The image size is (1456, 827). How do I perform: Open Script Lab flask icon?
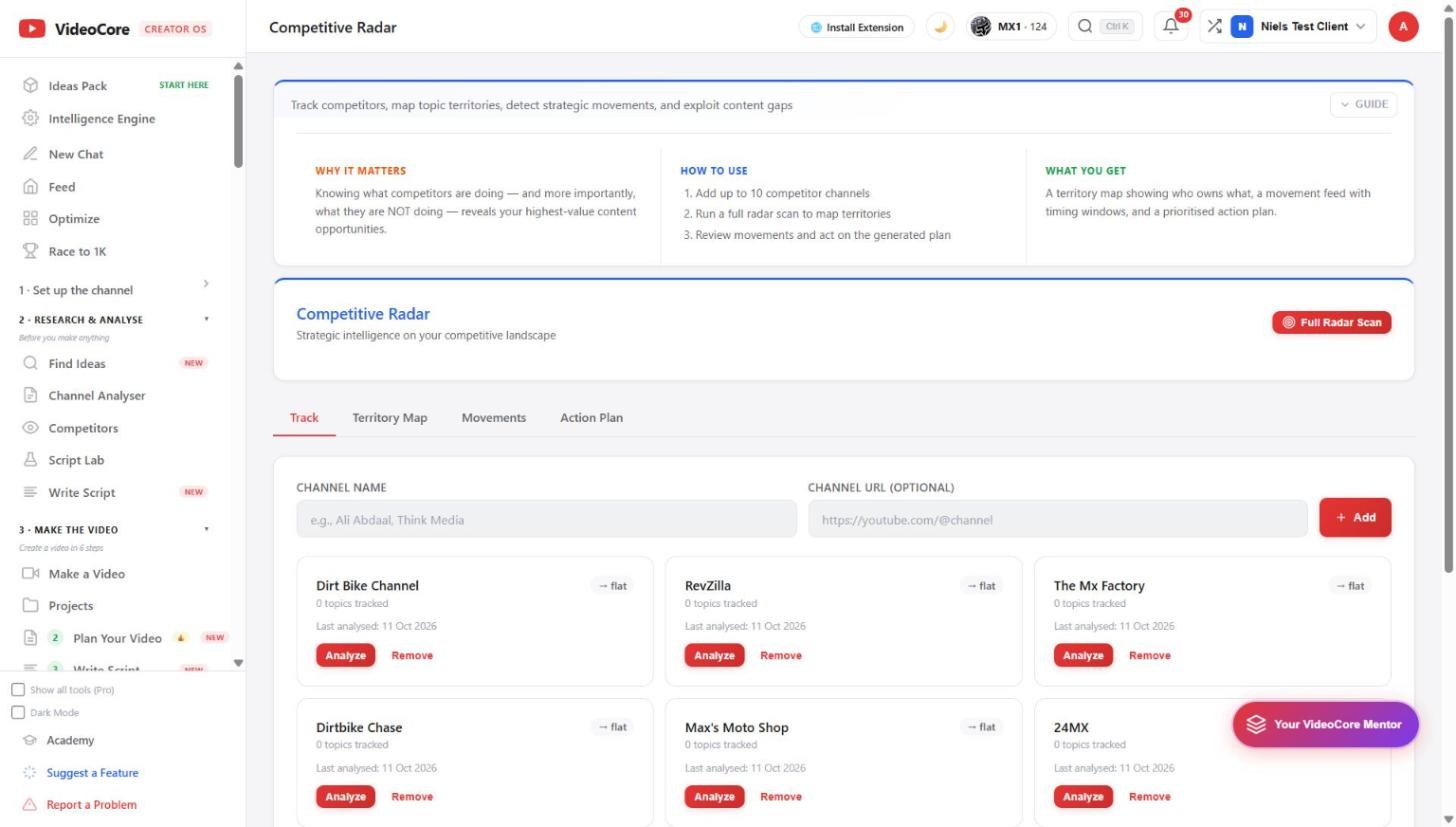(x=30, y=460)
